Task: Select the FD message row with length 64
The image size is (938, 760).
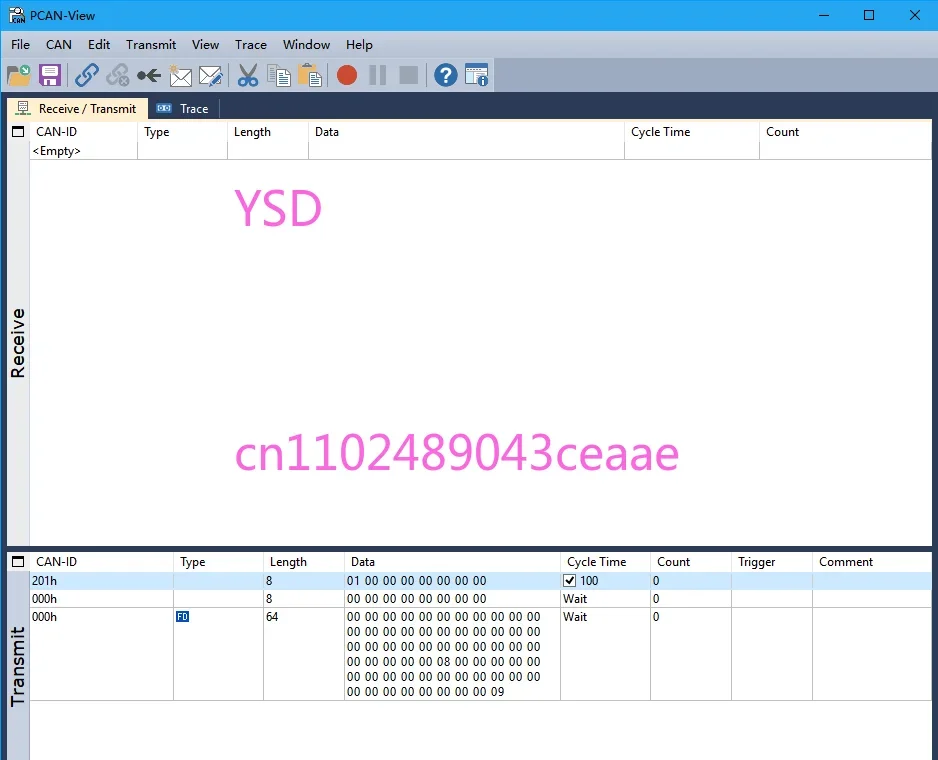Action: click(x=480, y=654)
